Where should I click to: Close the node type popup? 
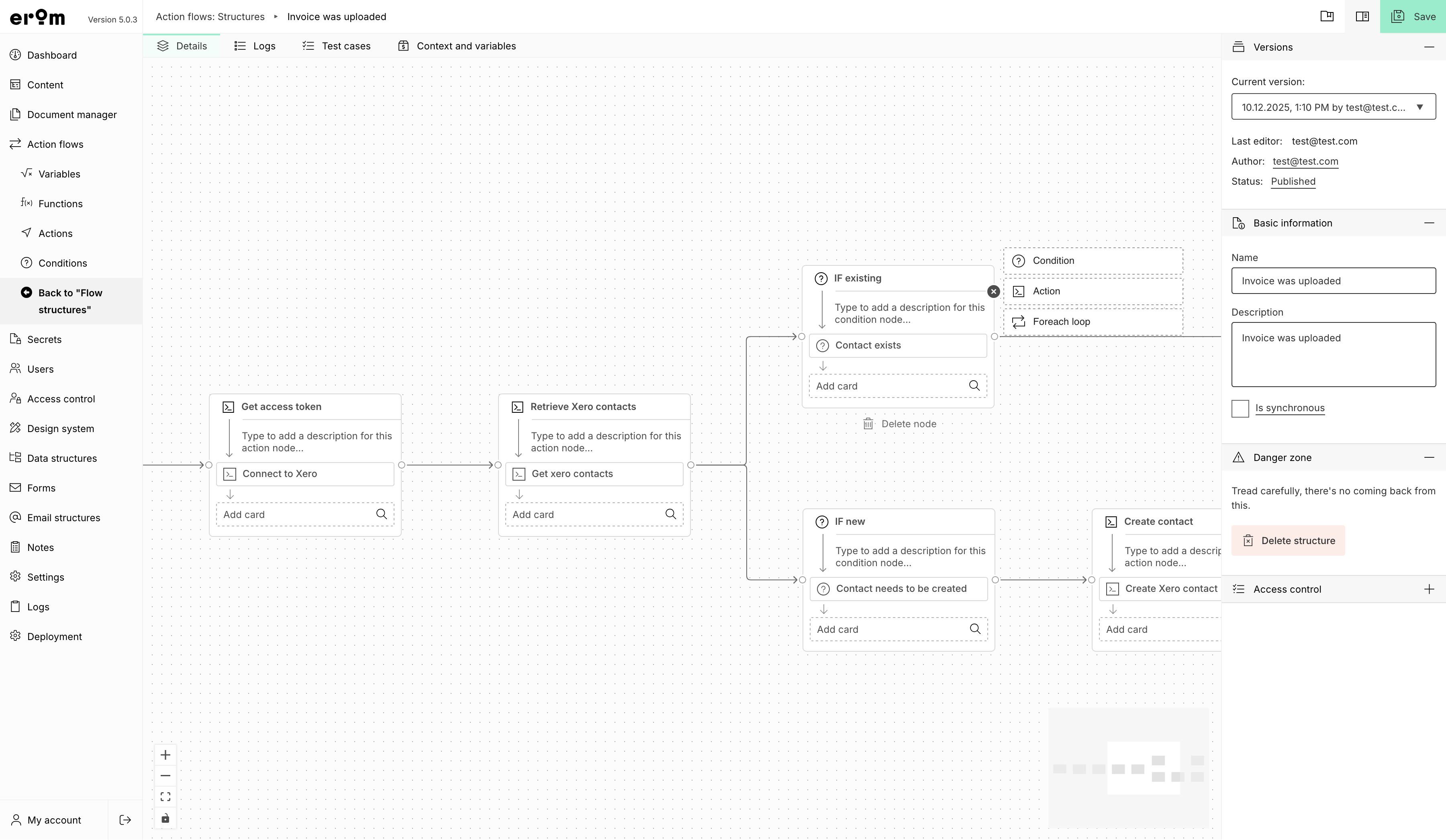coord(993,292)
